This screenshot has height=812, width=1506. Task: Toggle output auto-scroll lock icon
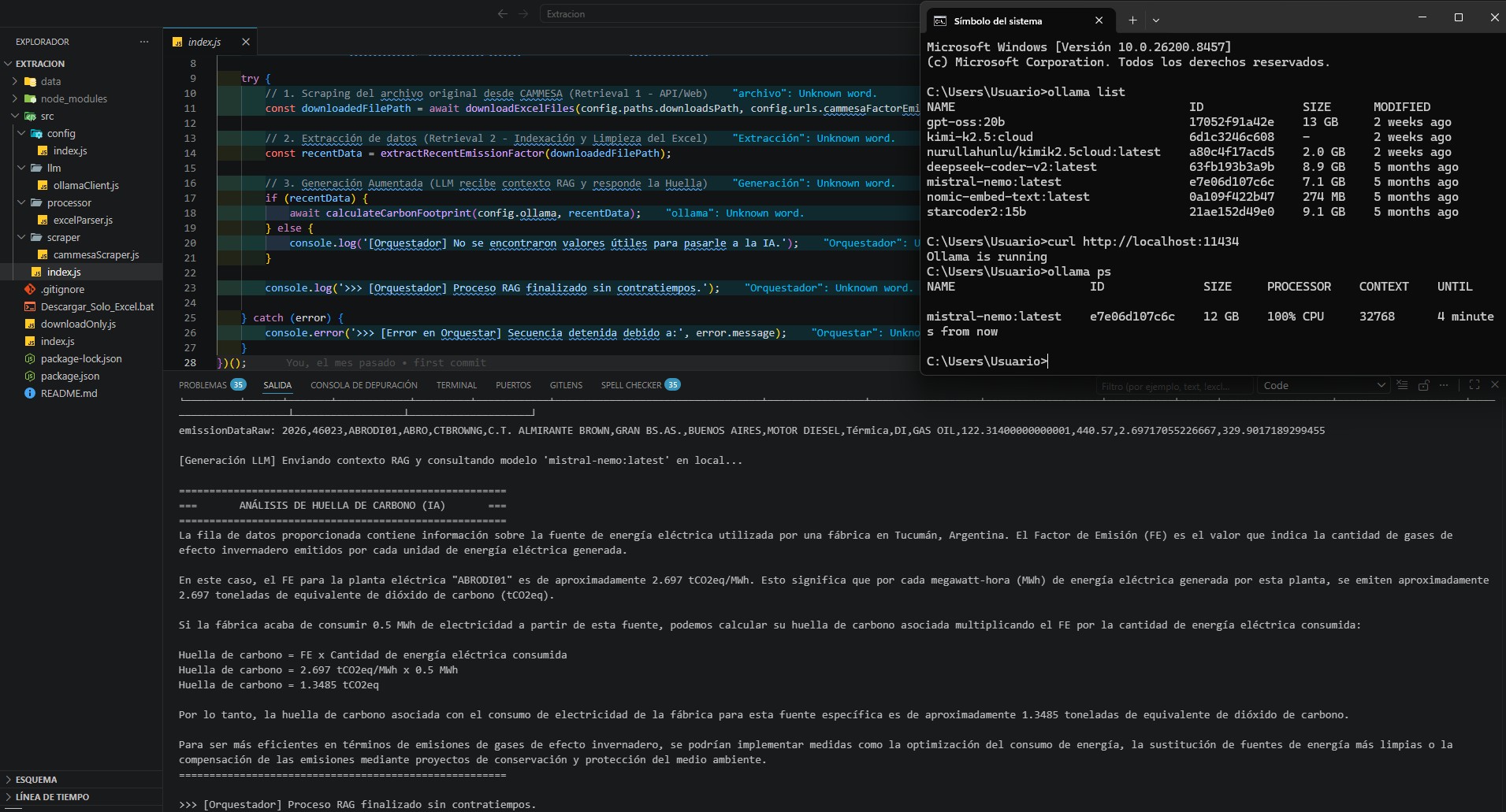1423,385
